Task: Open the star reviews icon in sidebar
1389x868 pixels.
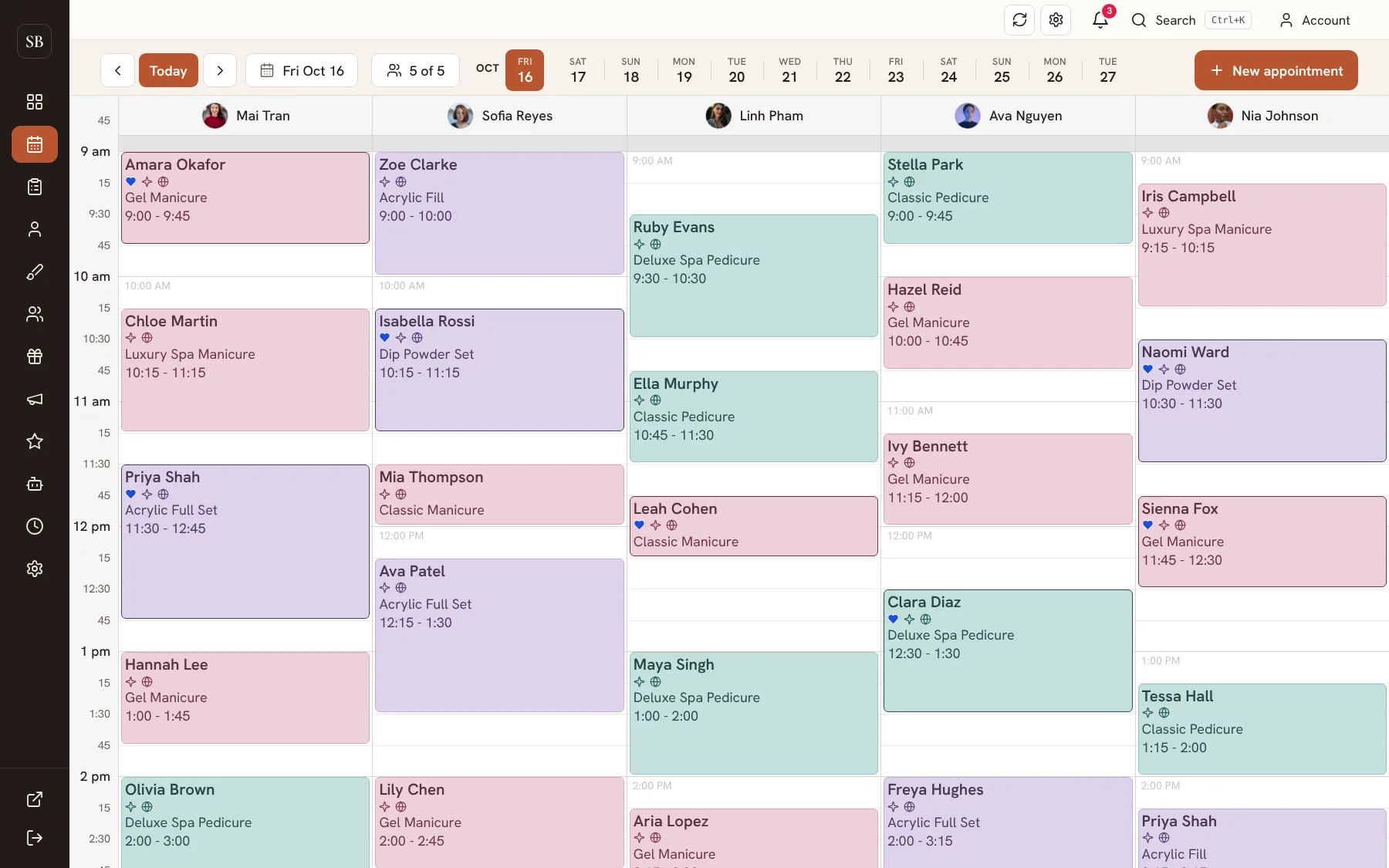Action: pos(35,441)
